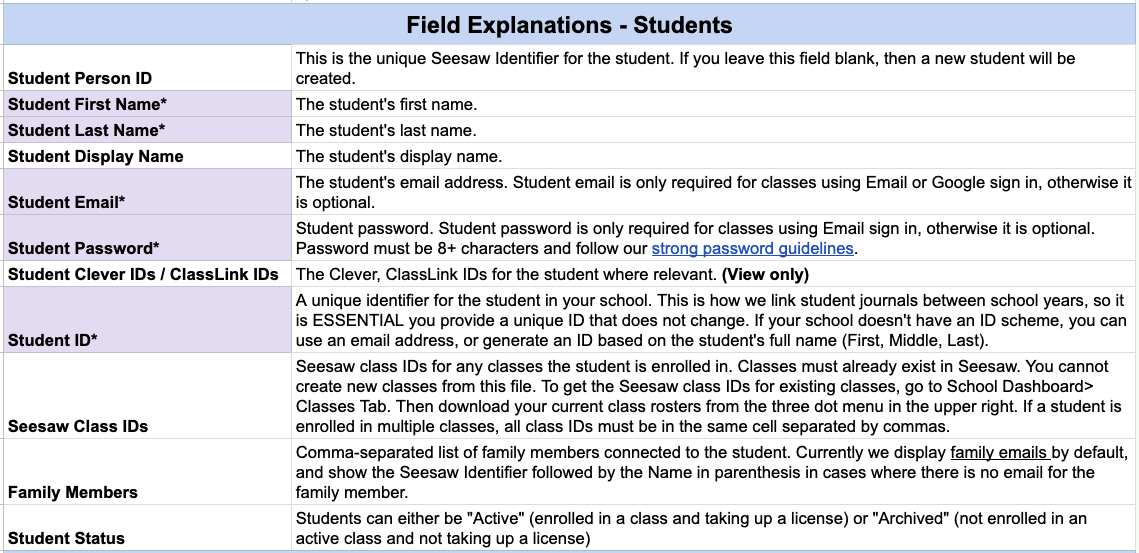
Task: Click the Student ID* label cell
Action: pos(147,320)
